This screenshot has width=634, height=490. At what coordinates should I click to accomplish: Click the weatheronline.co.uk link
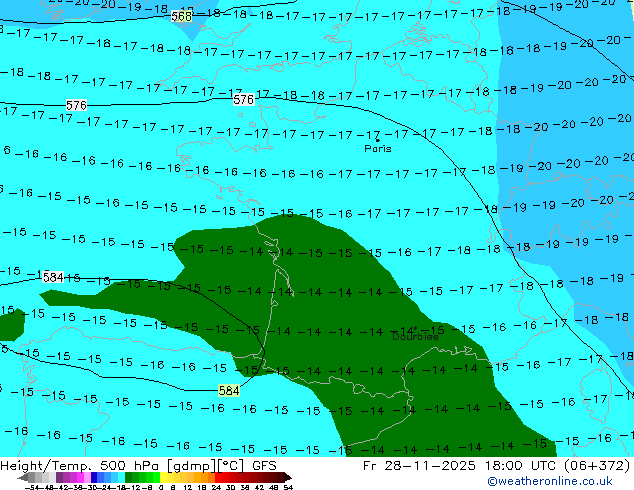[x=550, y=481]
